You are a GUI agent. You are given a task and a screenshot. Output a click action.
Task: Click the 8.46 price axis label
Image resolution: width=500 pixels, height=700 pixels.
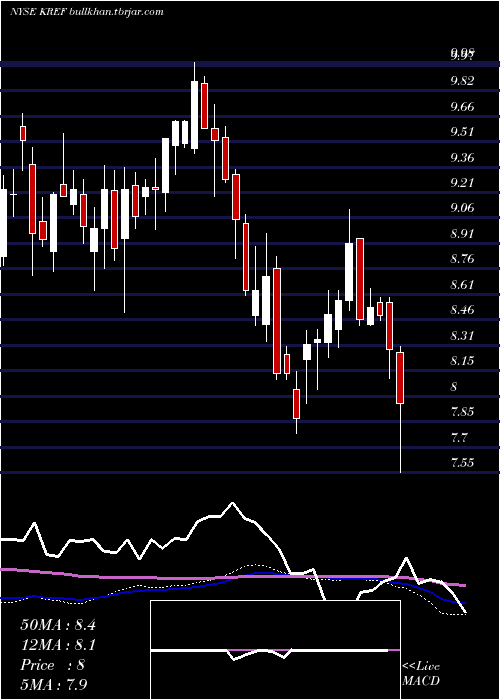click(462, 309)
